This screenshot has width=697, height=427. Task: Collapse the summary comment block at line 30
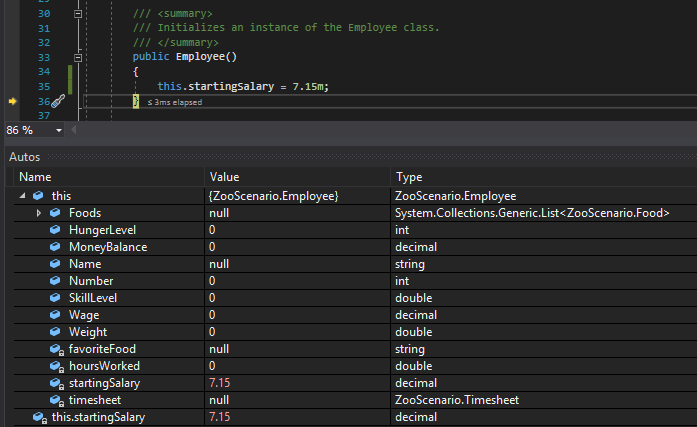point(77,12)
